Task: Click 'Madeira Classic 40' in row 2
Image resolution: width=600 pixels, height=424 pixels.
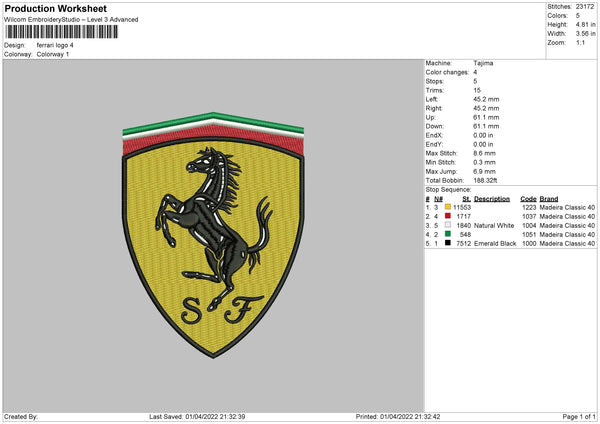Action: pyautogui.click(x=567, y=217)
